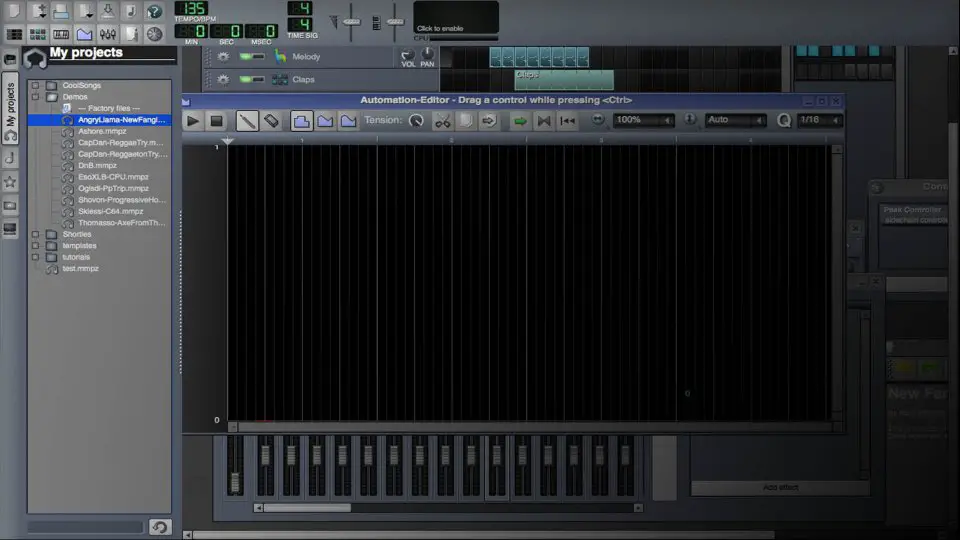Open My home sidebar tab
Screen dimensions: 960x540
(10, 206)
